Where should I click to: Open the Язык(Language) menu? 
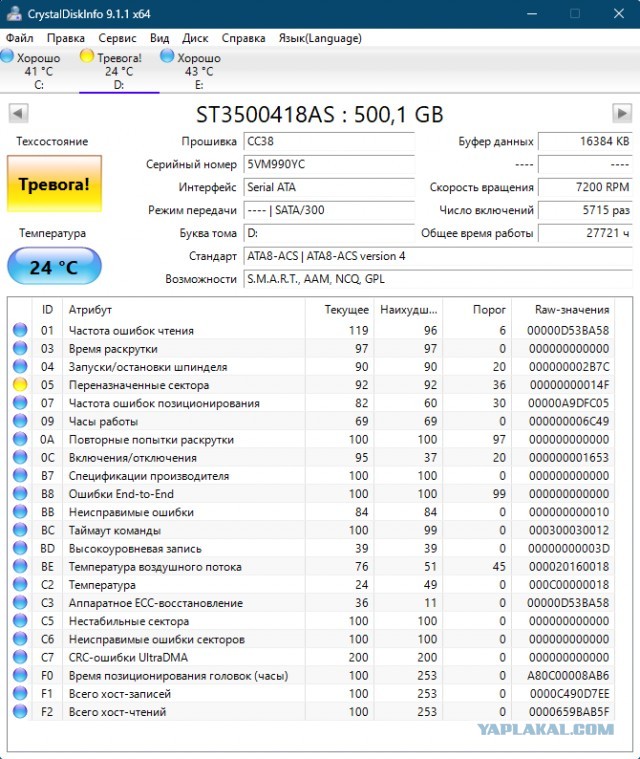[320, 38]
